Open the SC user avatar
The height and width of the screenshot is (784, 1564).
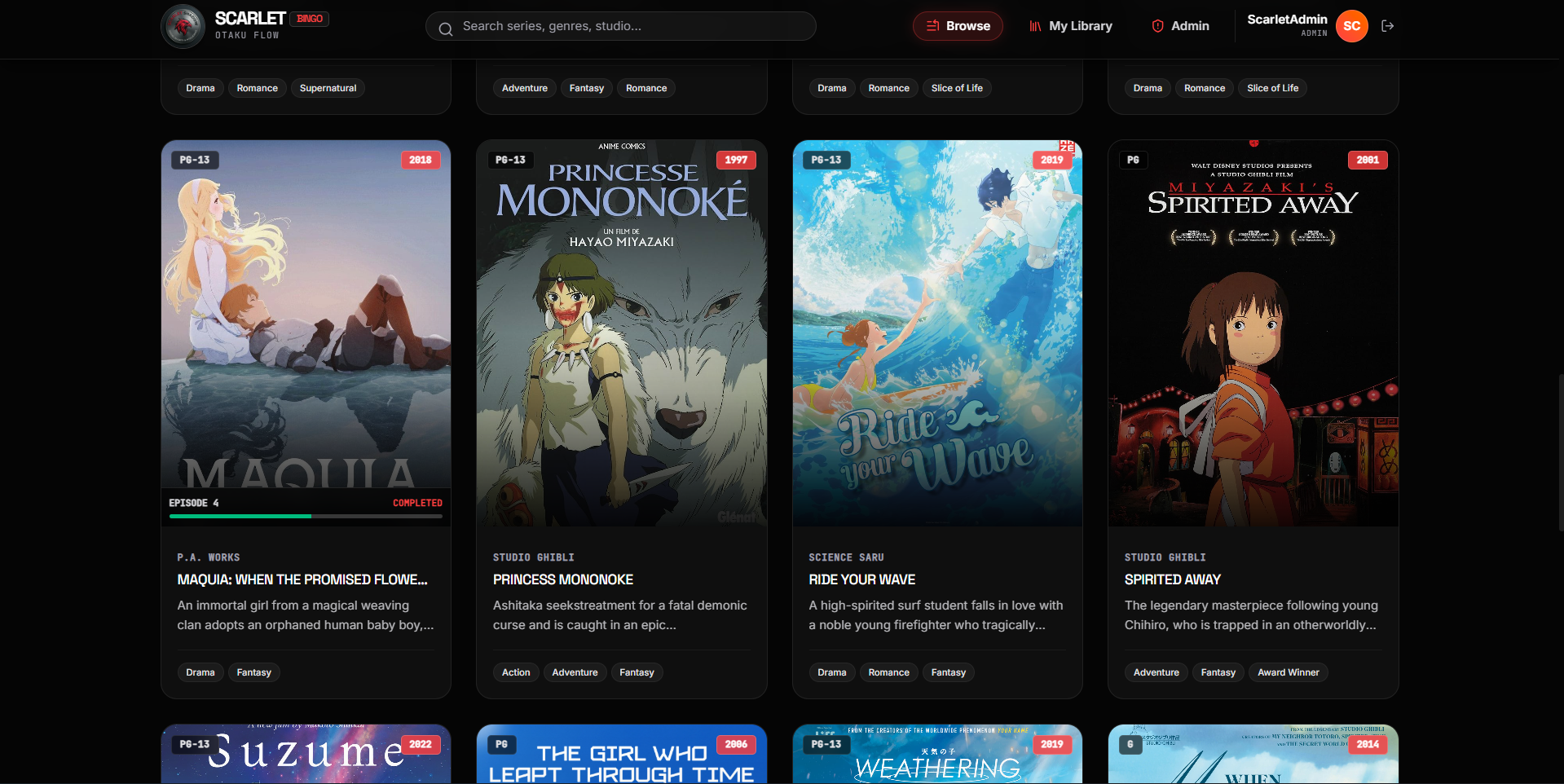tap(1351, 26)
